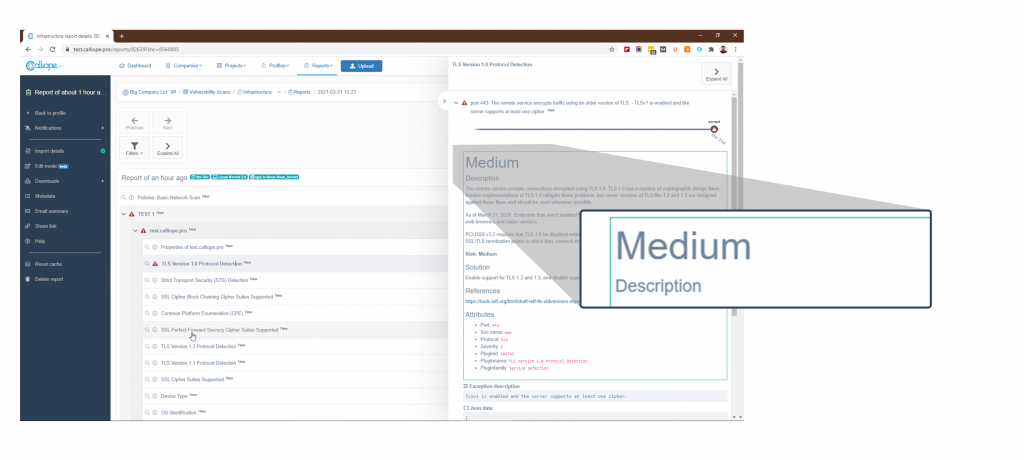Click the magnifier icon beside Policies: Basic Network Scan

(x=123, y=197)
